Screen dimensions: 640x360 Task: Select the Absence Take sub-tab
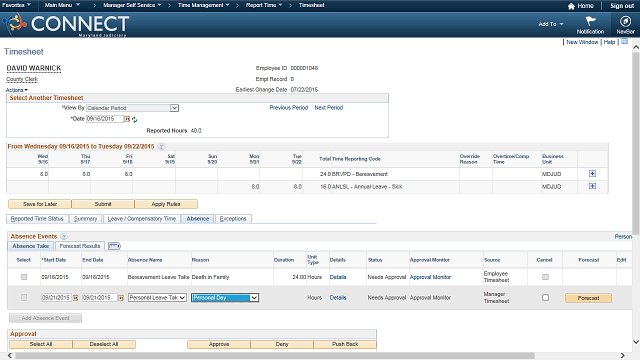pyautogui.click(x=31, y=246)
